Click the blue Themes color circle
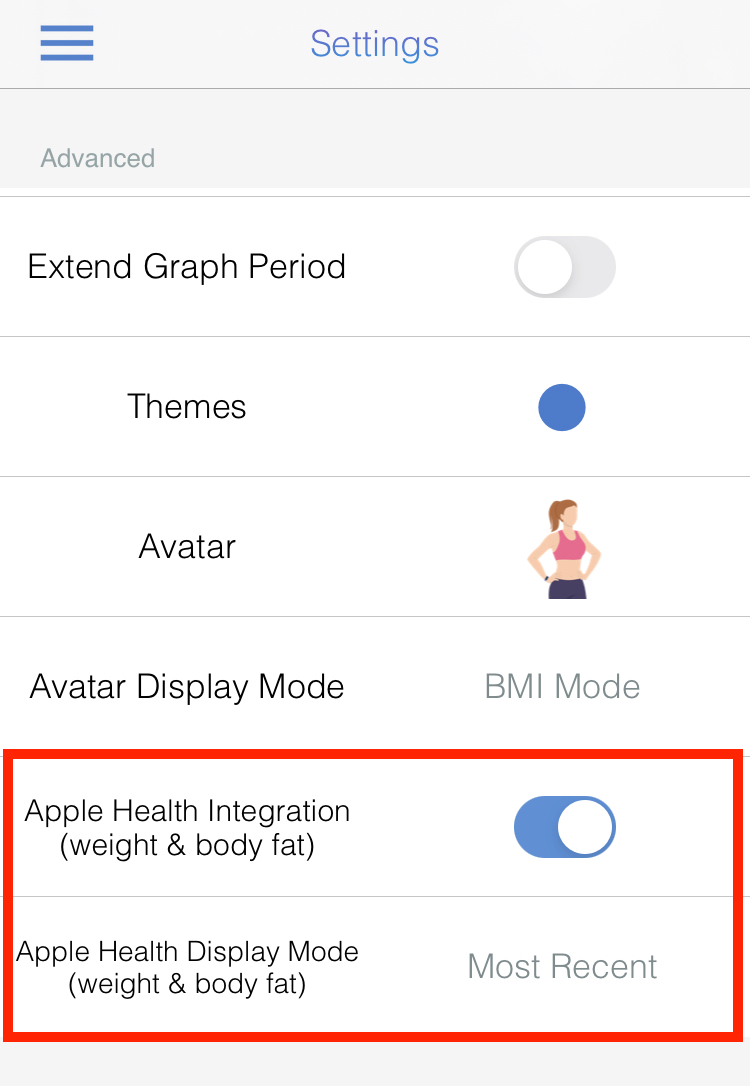The image size is (750, 1086). click(562, 407)
